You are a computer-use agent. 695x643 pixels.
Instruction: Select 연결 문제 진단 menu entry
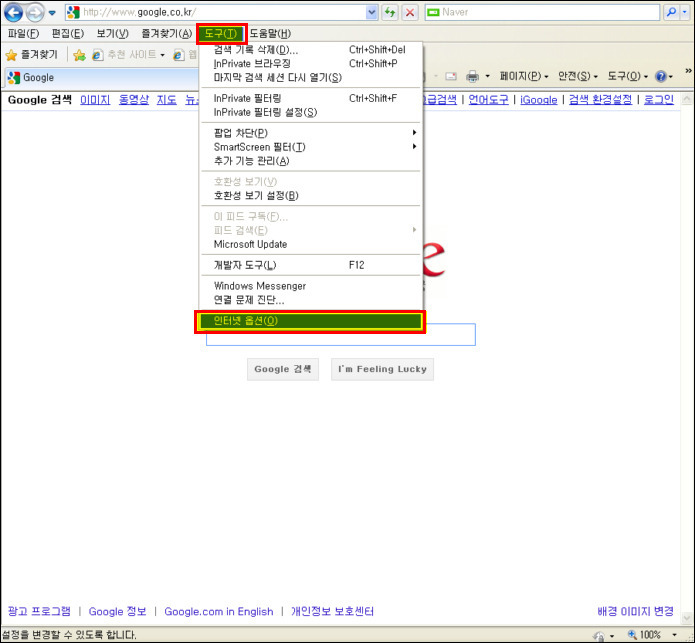pyautogui.click(x=310, y=300)
